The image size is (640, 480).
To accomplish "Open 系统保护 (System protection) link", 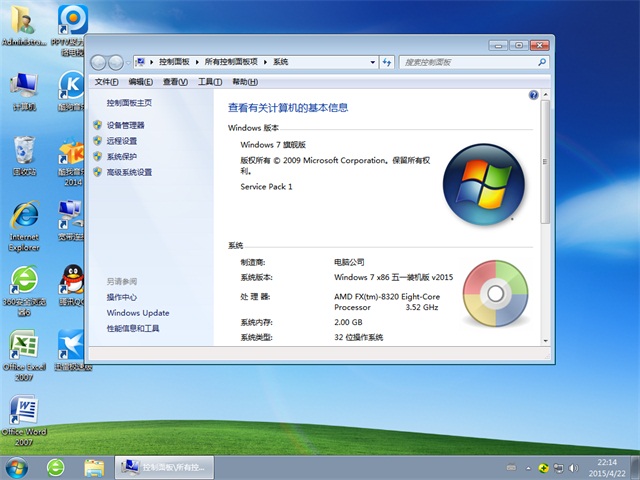I will [122, 156].
